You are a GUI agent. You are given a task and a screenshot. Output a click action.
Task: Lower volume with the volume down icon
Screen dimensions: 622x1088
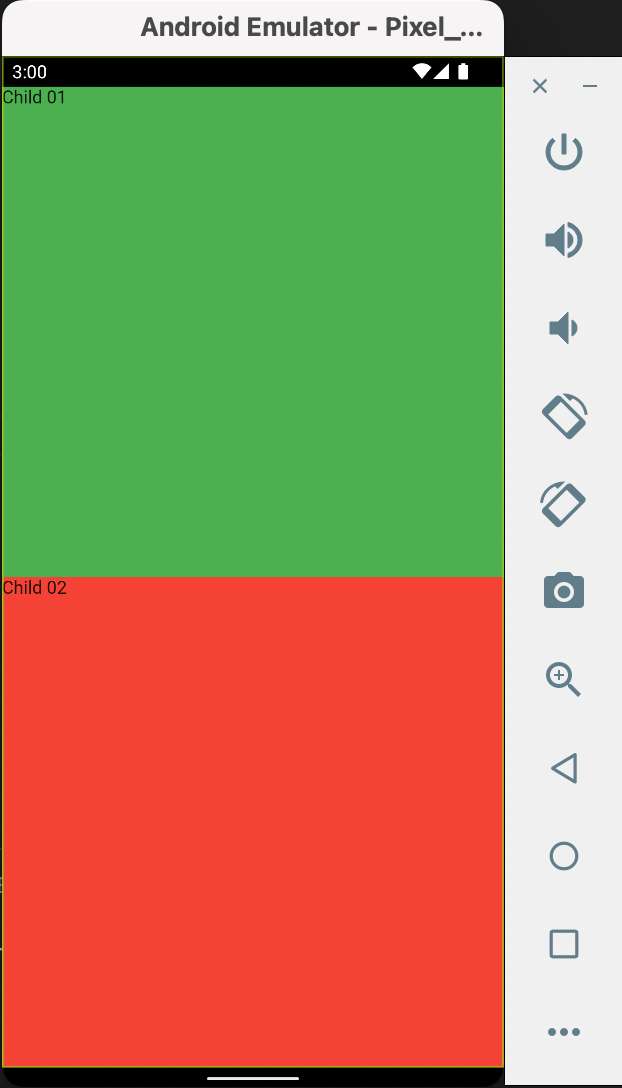tap(564, 328)
